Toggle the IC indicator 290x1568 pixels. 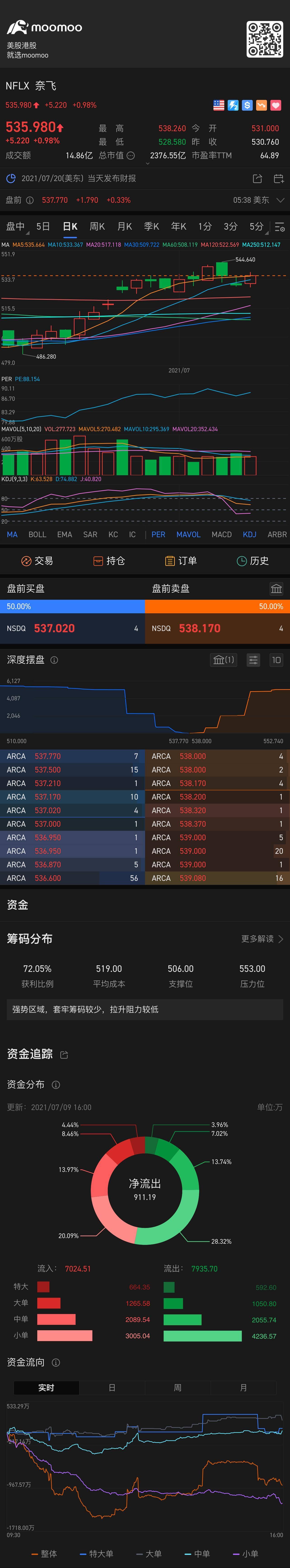(132, 534)
